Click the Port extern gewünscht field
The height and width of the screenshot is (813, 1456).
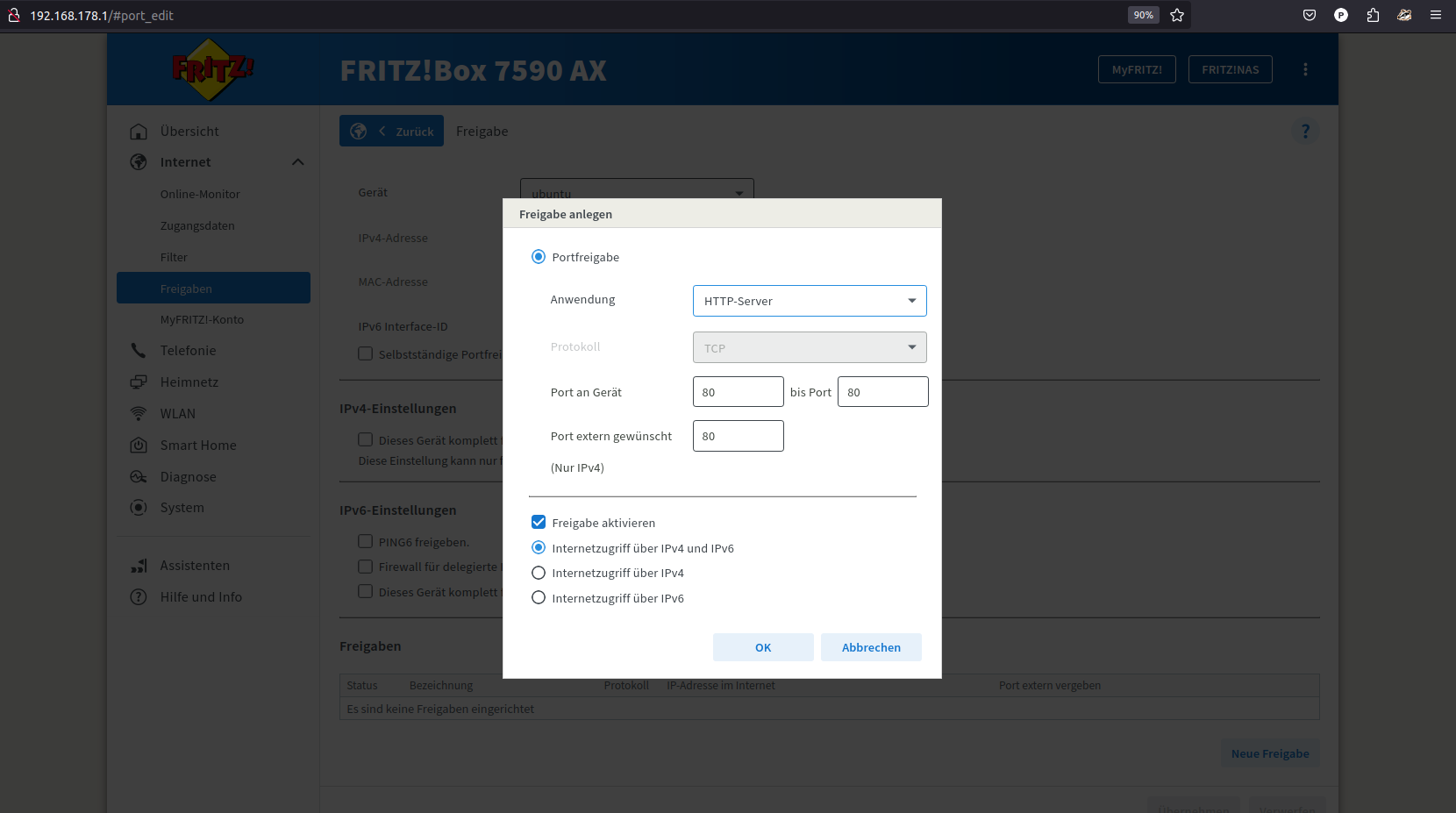738,437
